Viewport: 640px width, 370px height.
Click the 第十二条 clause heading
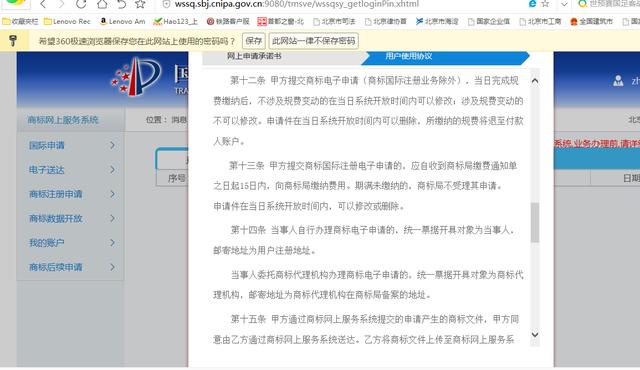pyautogui.click(x=248, y=80)
